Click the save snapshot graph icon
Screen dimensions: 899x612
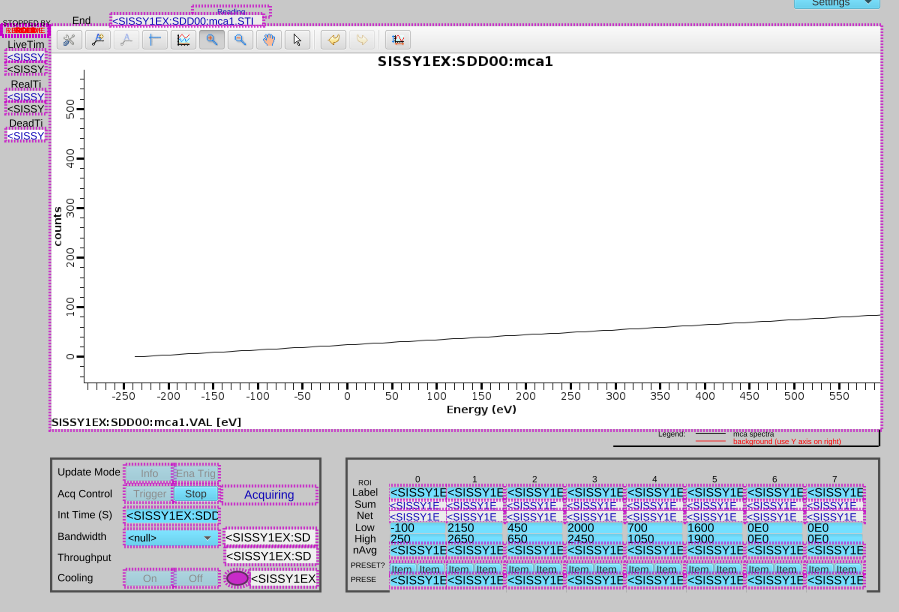(x=398, y=40)
